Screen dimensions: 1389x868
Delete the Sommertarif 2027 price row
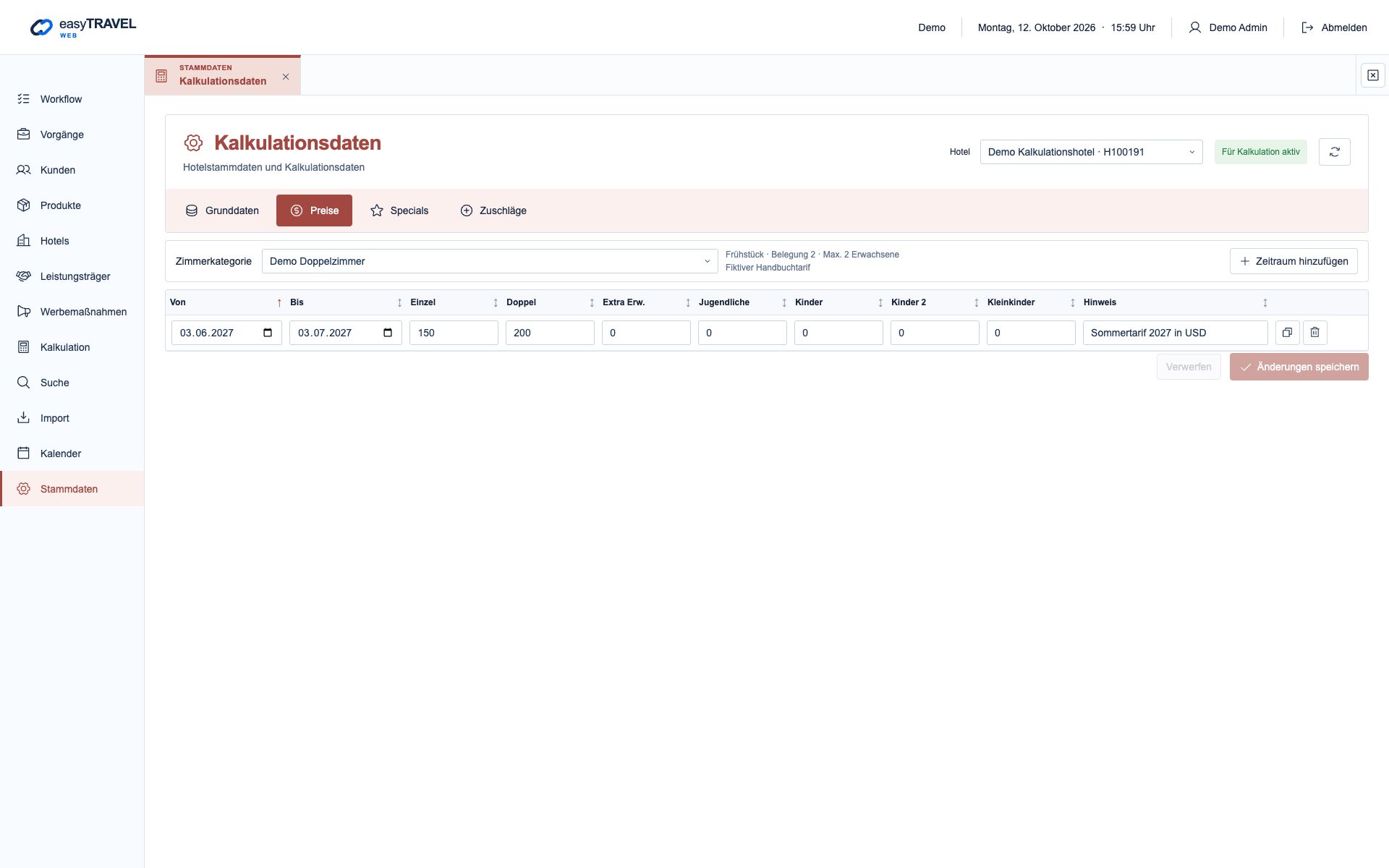coord(1314,333)
